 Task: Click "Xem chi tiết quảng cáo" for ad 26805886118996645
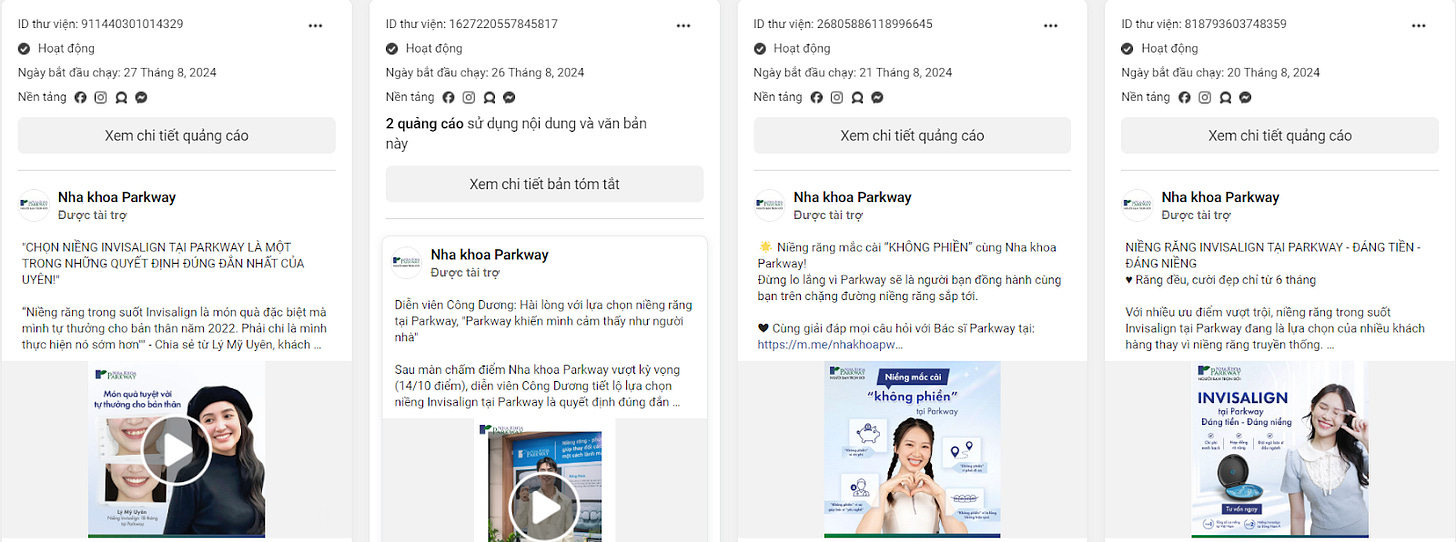point(913,136)
